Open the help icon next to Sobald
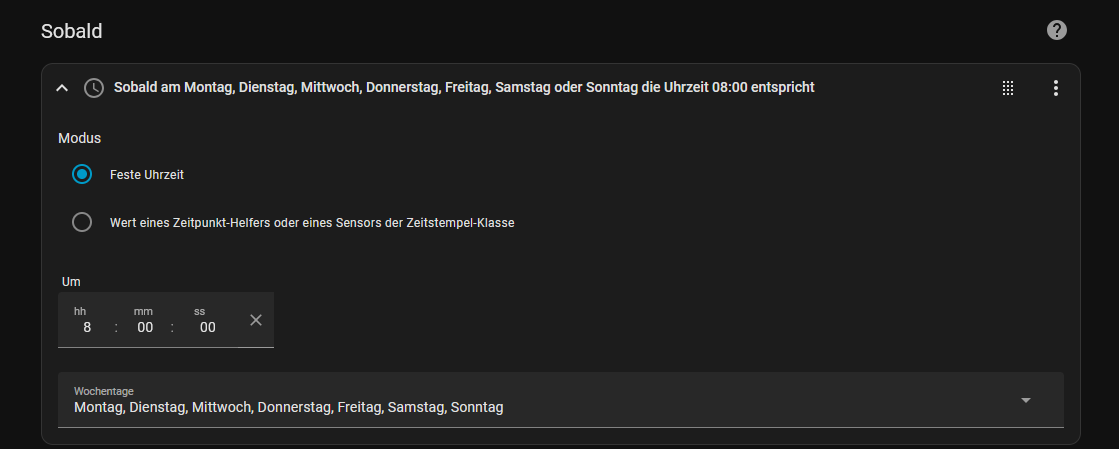 pos(1056,30)
